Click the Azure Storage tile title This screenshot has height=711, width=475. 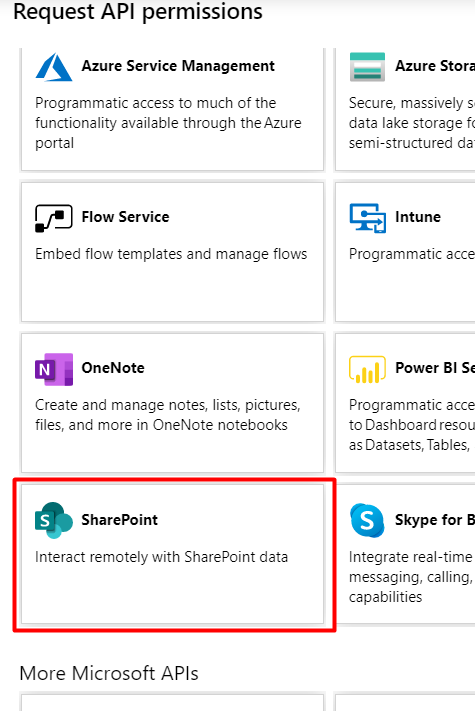coord(435,66)
